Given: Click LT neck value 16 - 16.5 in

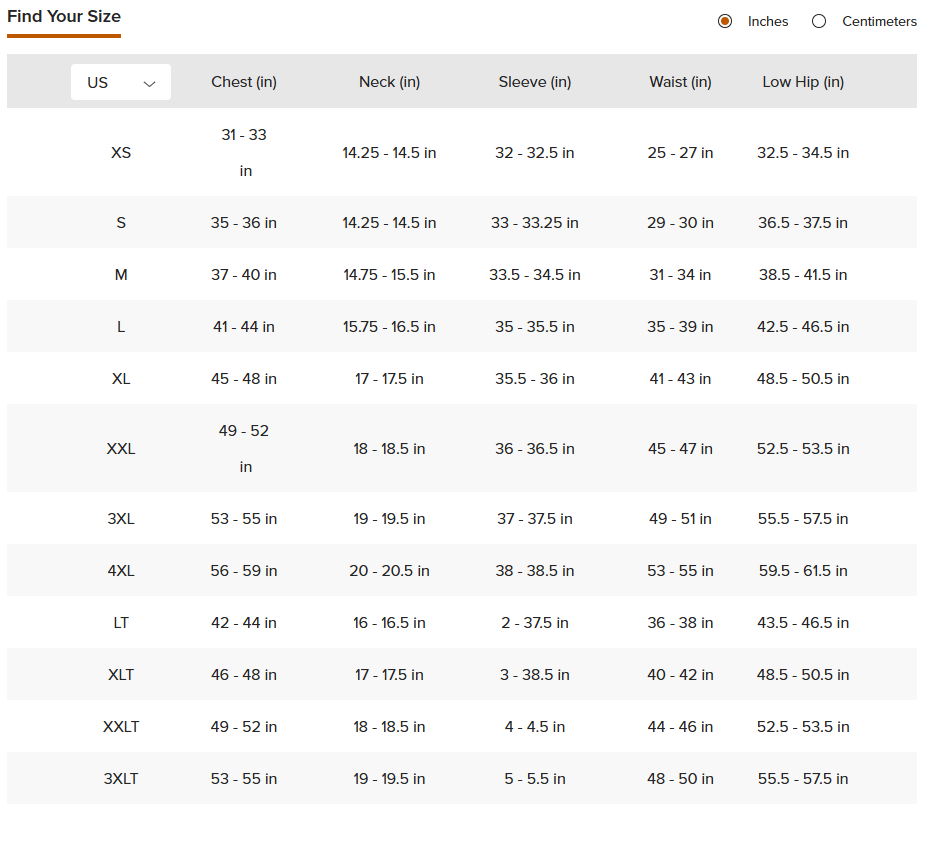Looking at the screenshot, I should [x=390, y=622].
